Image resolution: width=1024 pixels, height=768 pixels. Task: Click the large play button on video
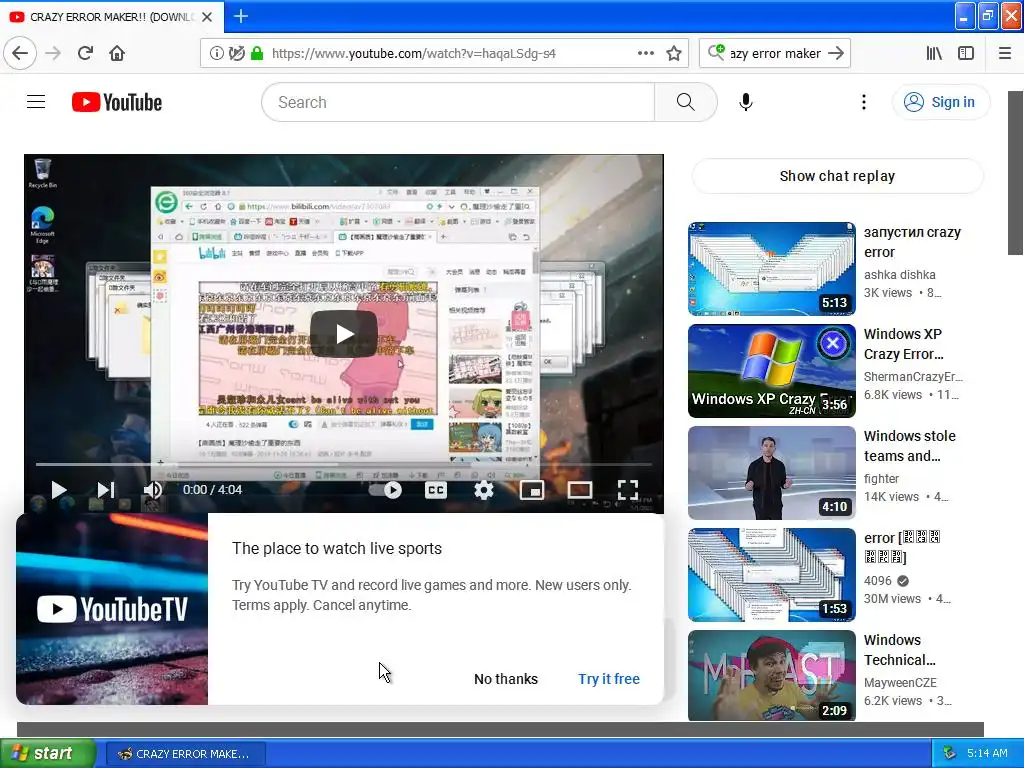tap(344, 334)
